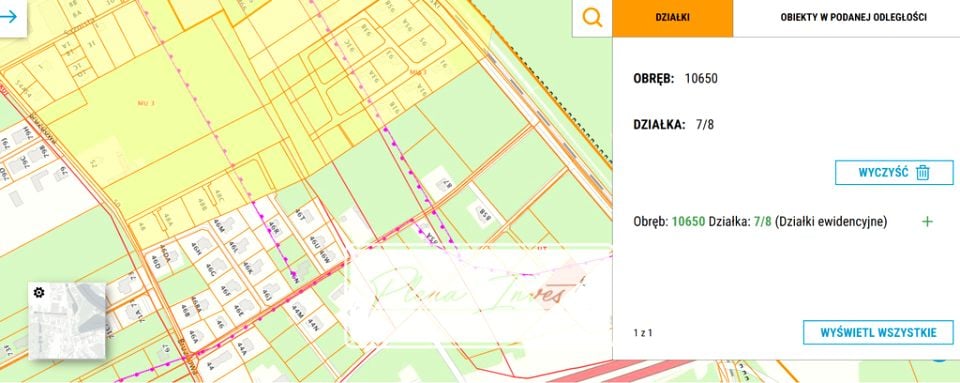Expand result with green plus icon
This screenshot has width=960, height=383.
(927, 221)
